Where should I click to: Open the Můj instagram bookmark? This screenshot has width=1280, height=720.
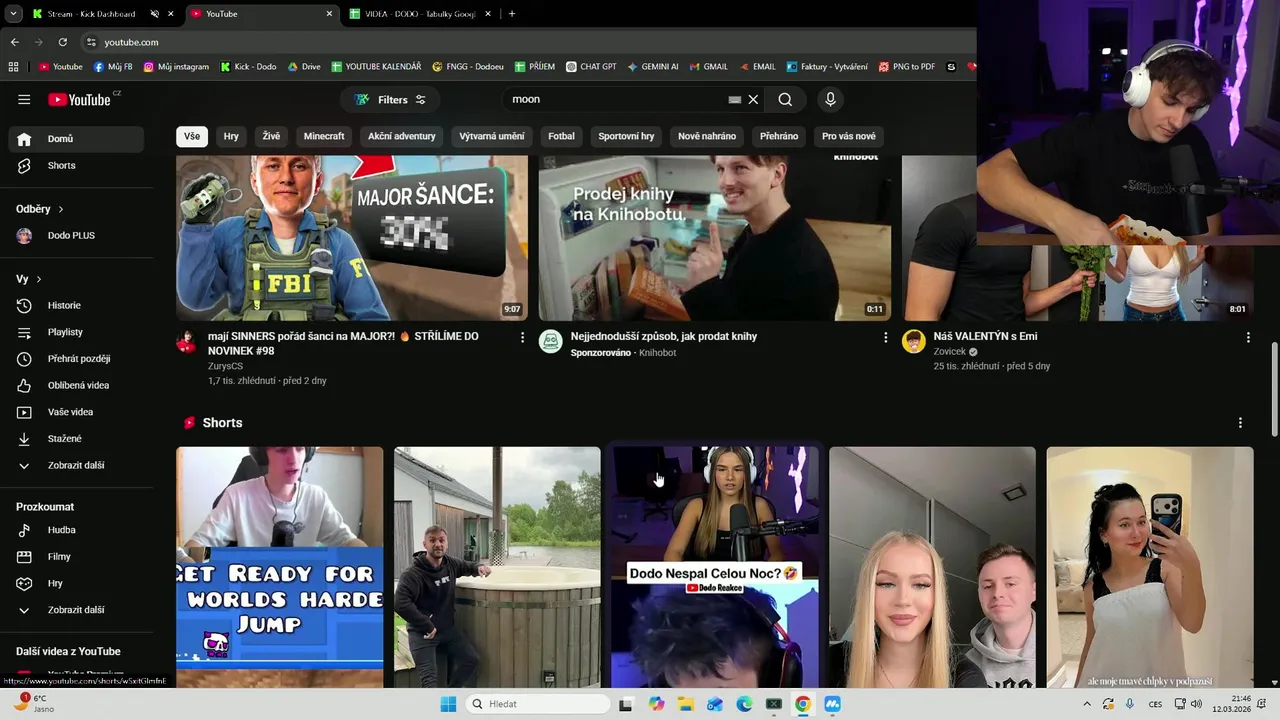(x=176, y=67)
